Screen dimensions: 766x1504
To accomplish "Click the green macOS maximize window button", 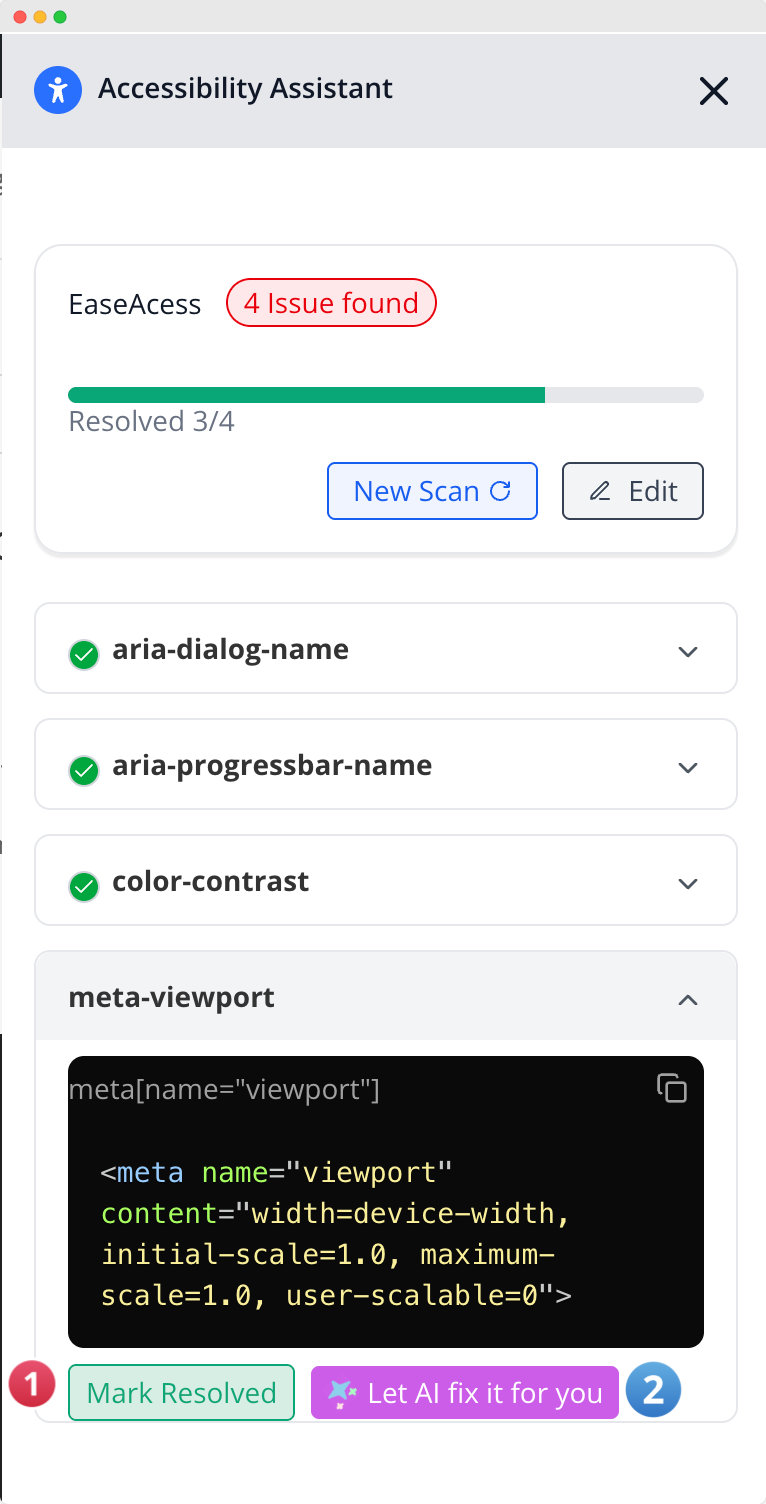I will tap(60, 17).
